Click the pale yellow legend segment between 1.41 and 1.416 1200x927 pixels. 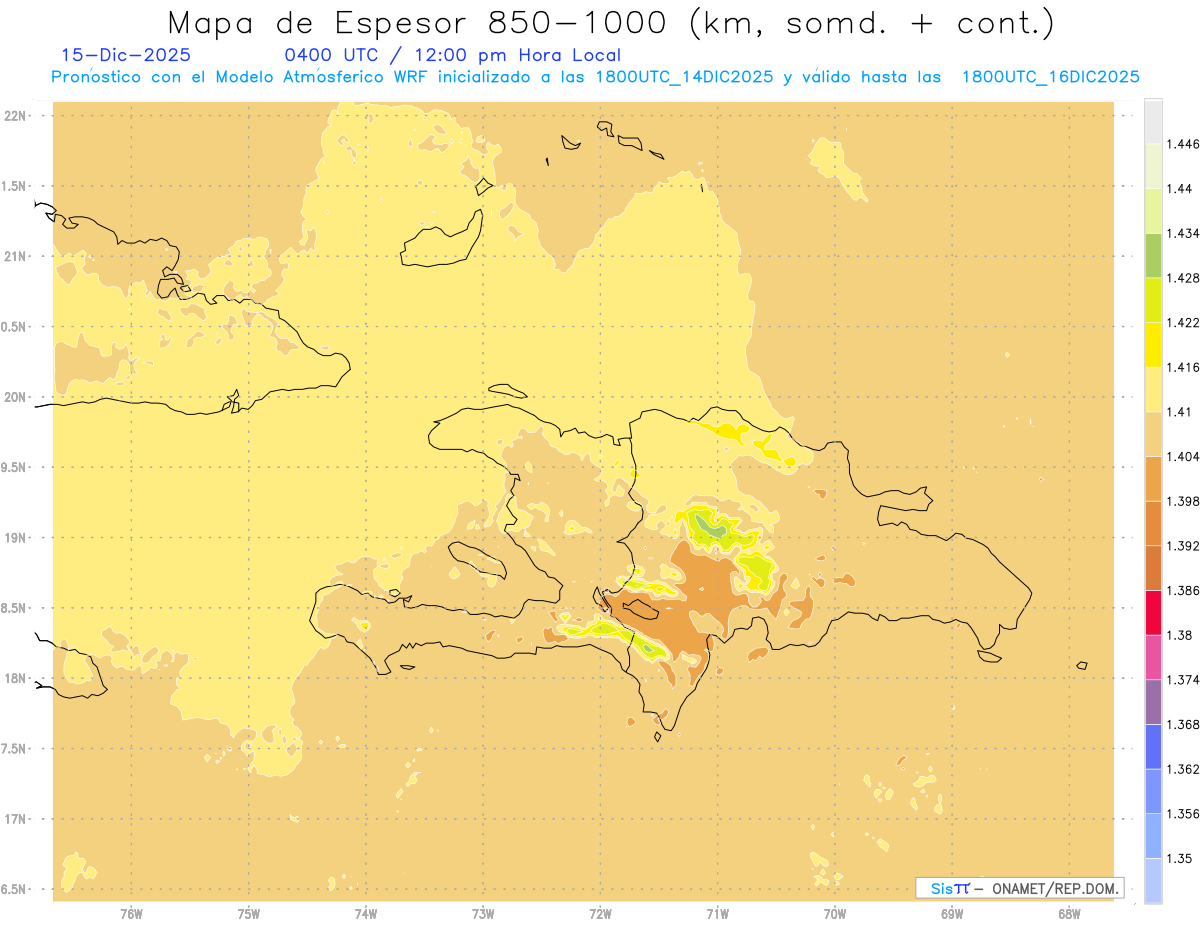pos(1153,390)
